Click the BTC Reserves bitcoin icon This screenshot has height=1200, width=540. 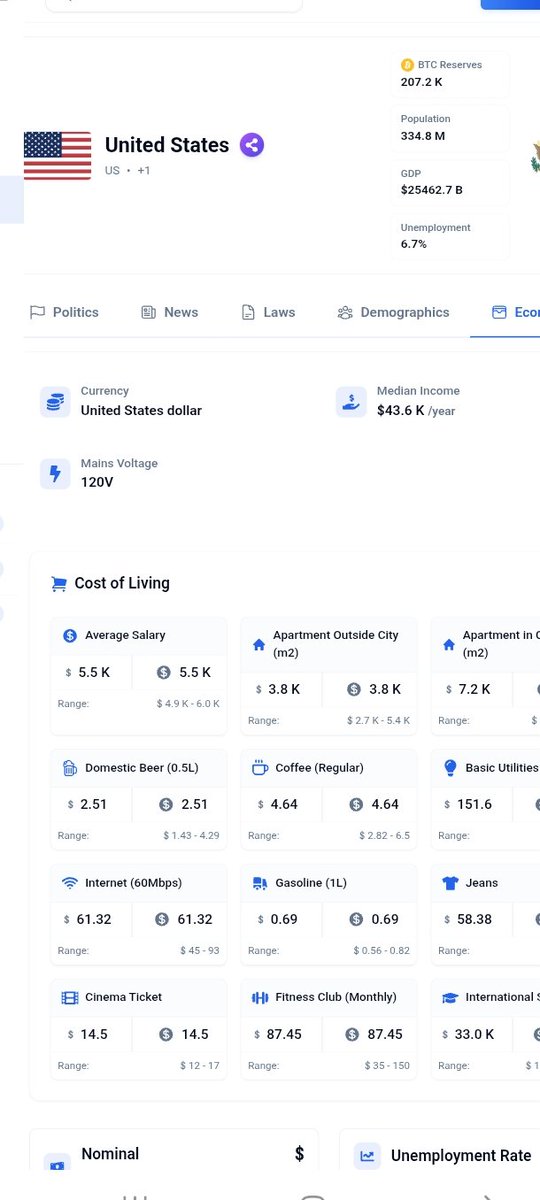point(407,65)
